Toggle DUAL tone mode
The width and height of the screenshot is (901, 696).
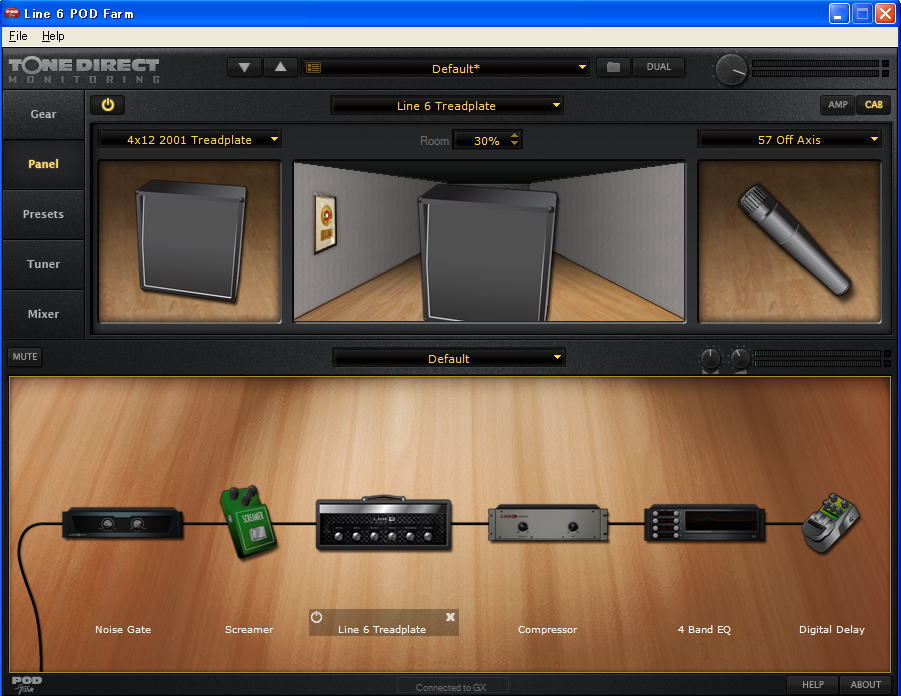pyautogui.click(x=659, y=67)
